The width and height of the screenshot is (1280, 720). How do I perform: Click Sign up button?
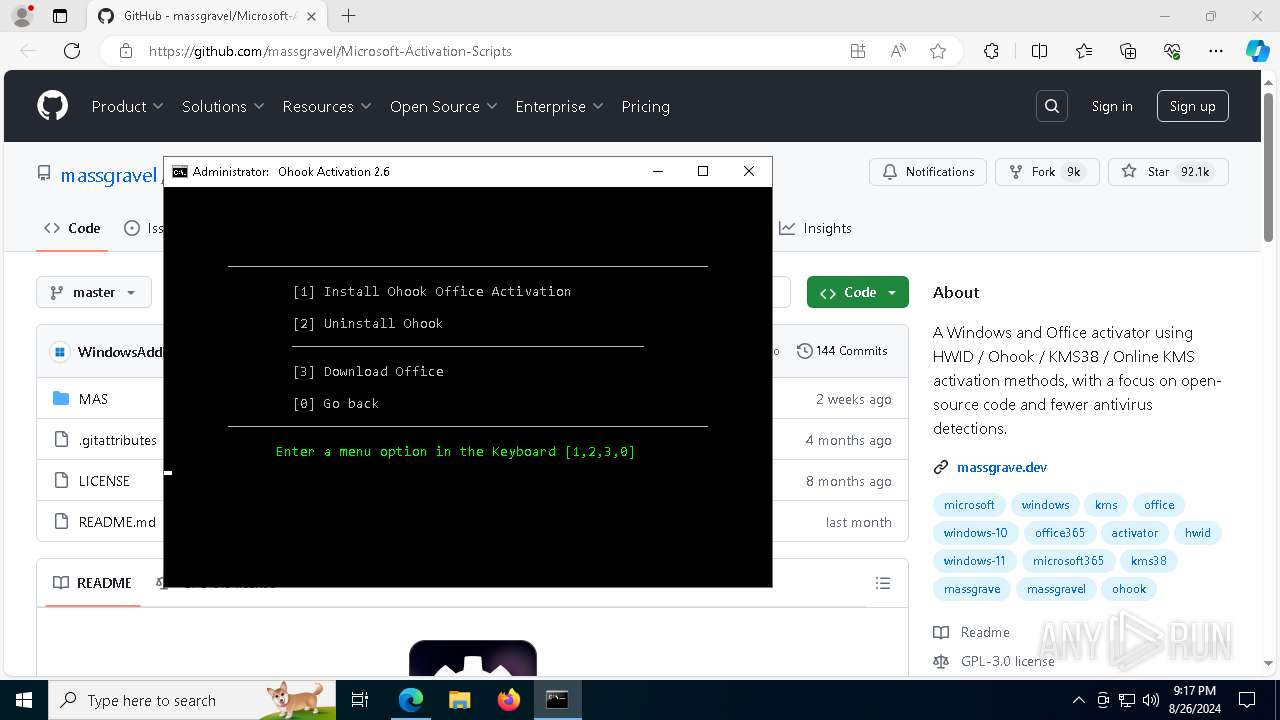[x=1192, y=106]
